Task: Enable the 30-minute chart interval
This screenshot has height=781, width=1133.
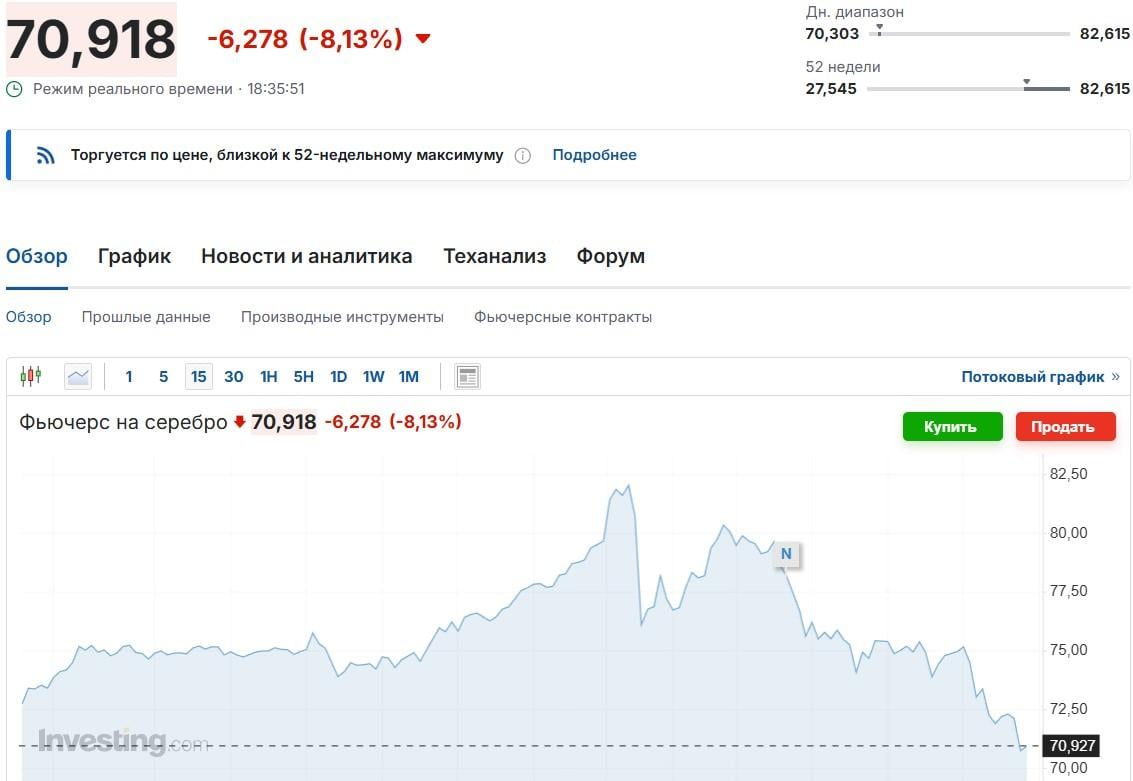Action: pos(233,376)
